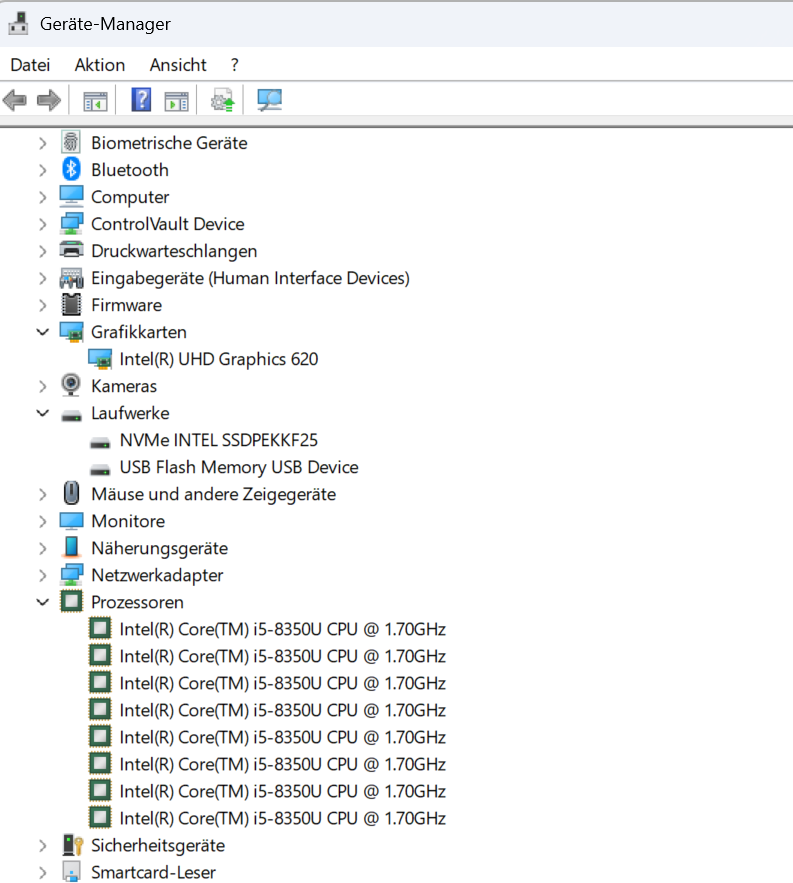Click the Back arrow toolbar icon
The height and width of the screenshot is (883, 793).
click(x=15, y=100)
